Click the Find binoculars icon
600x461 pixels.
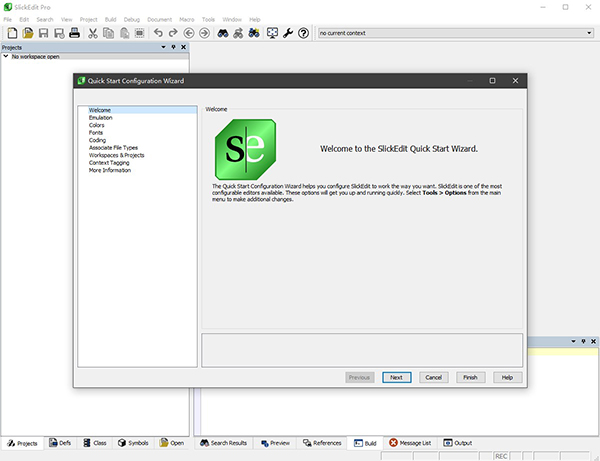tap(223, 33)
